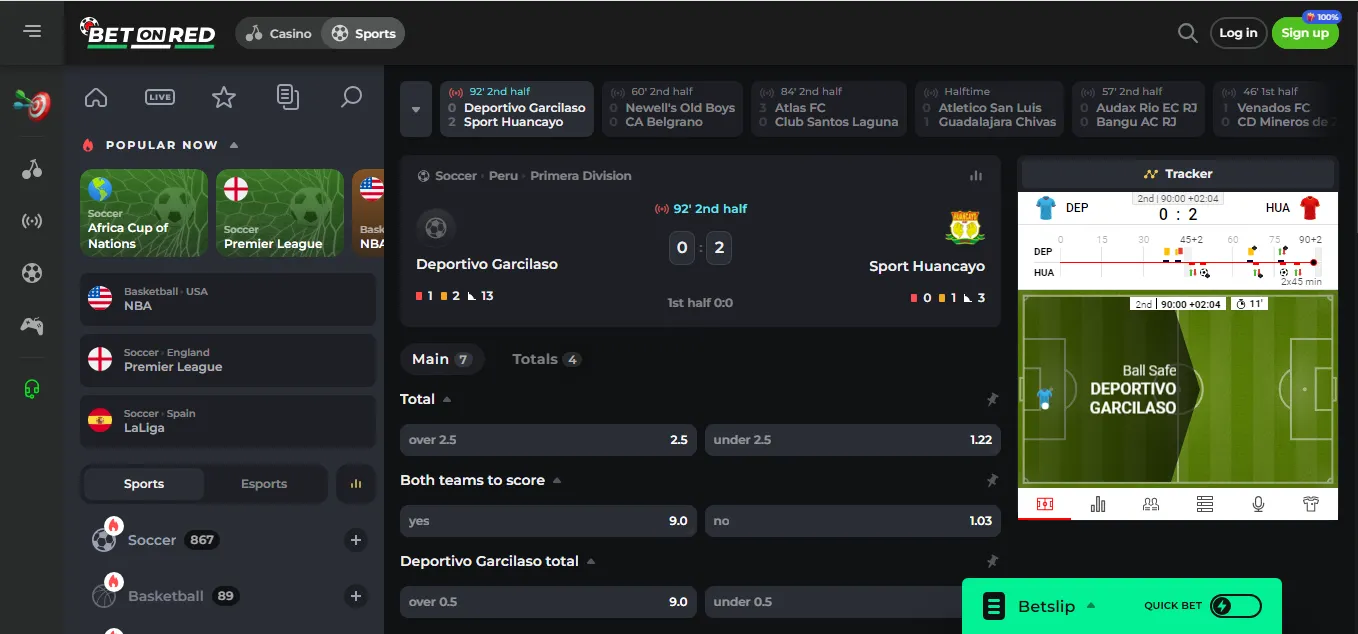Toggle the Quick Bet switch

tap(1235, 606)
